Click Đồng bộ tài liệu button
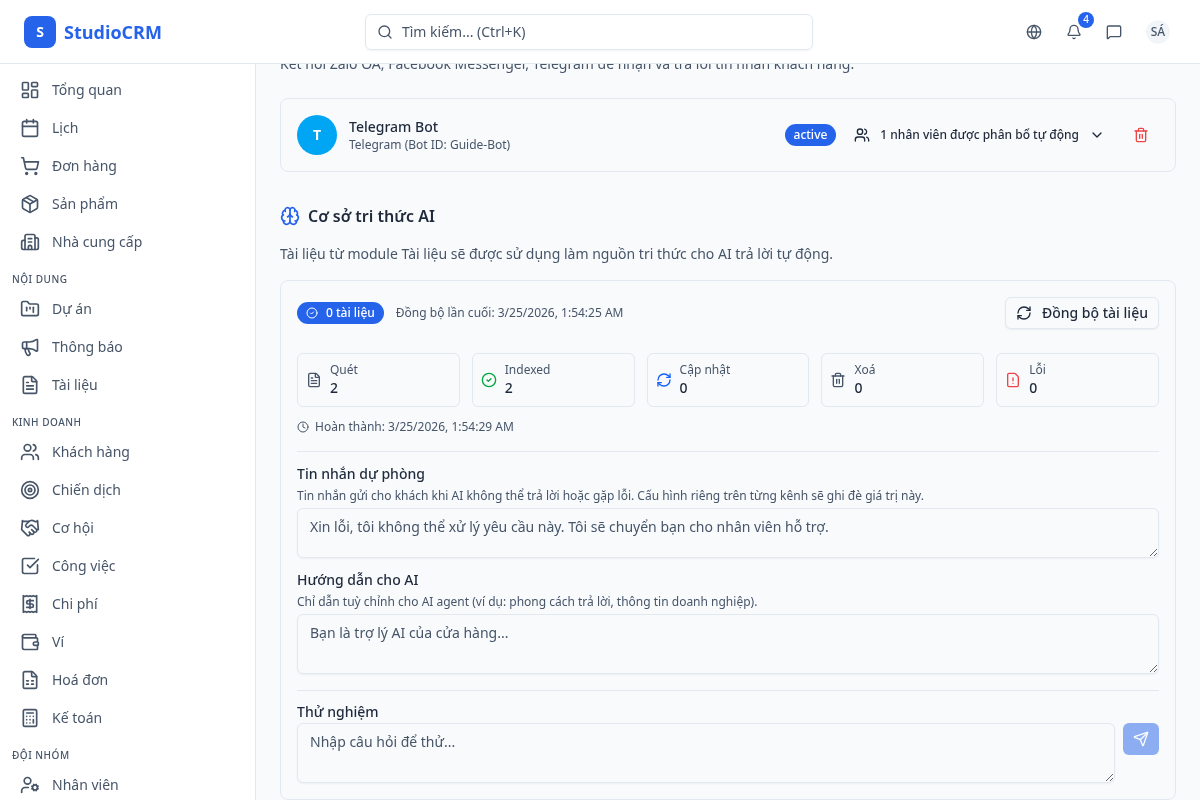Screen dimensions: 1200x800 [x=1082, y=313]
